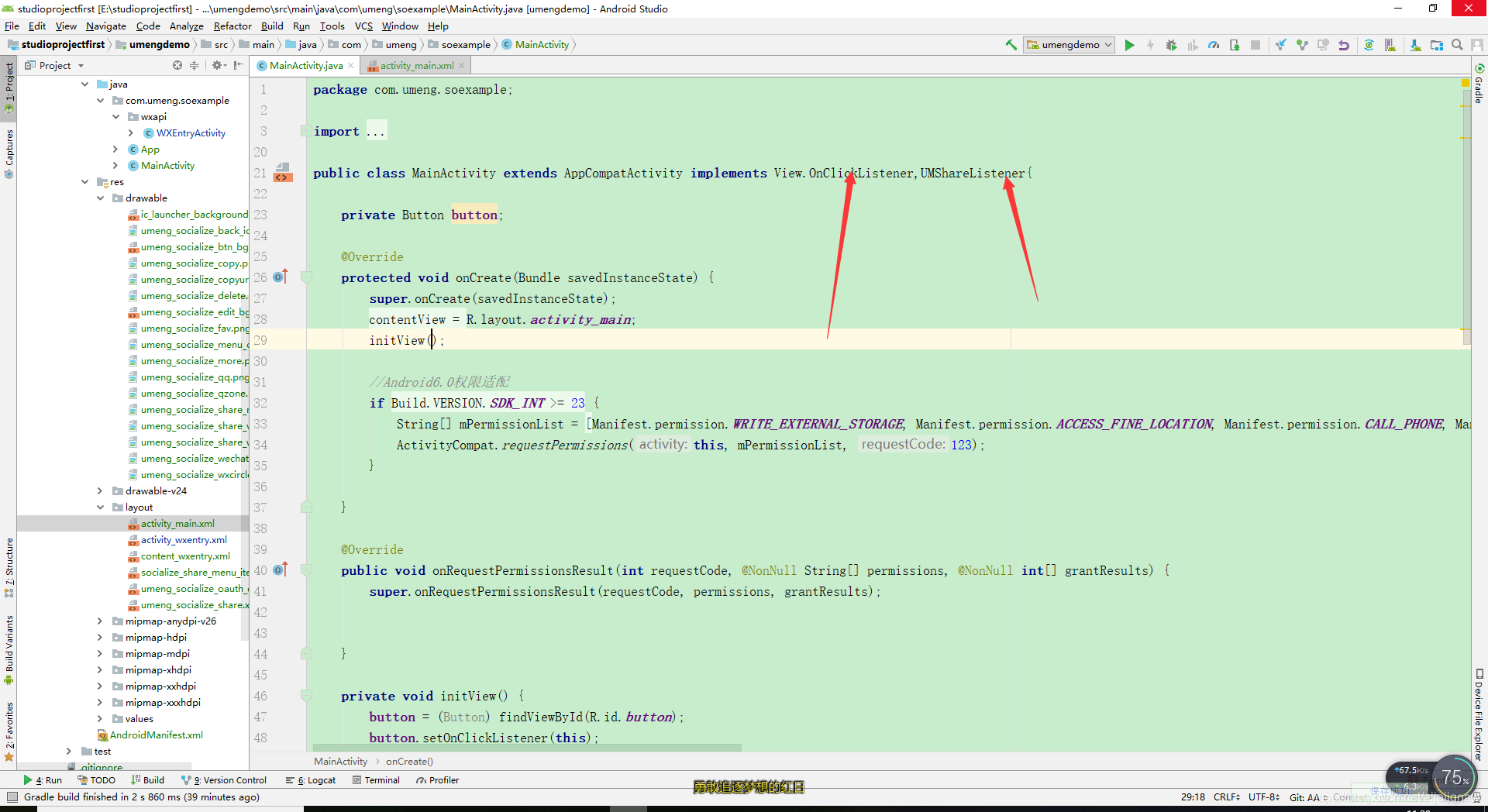
Task: Collapse the layout folder
Action: (101, 507)
